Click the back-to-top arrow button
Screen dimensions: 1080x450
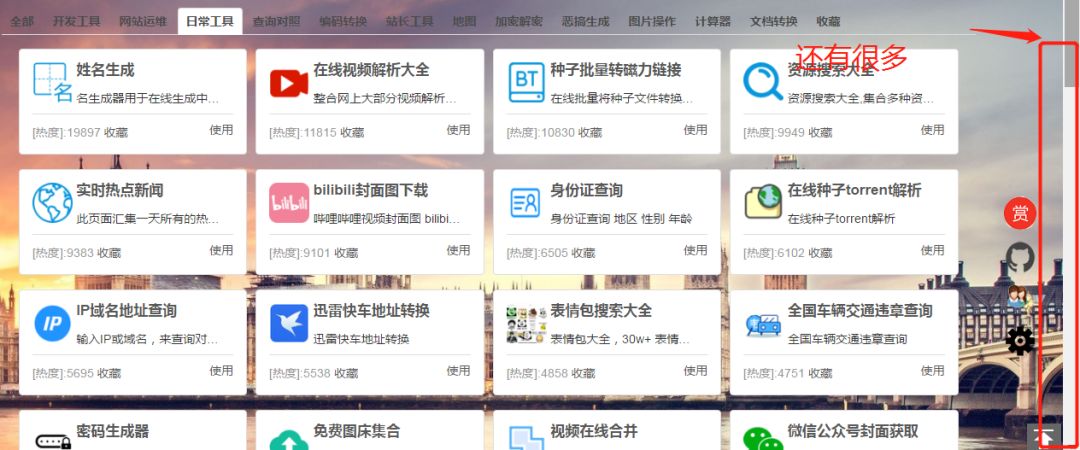[1045, 436]
